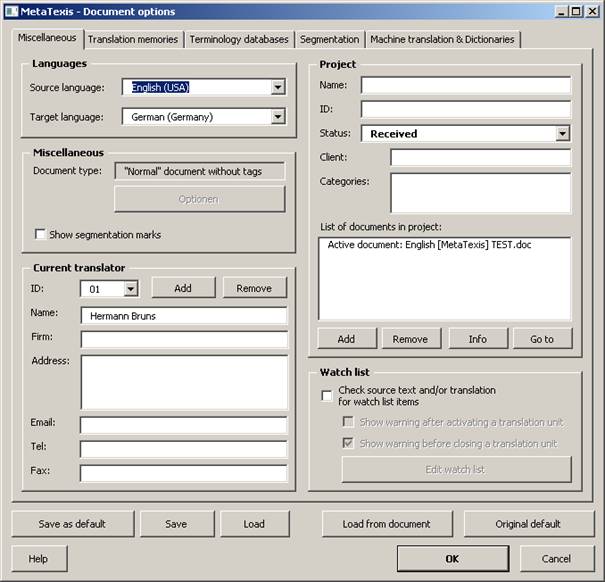Expand the Target language dropdown
The width and height of the screenshot is (605, 582).
point(278,117)
